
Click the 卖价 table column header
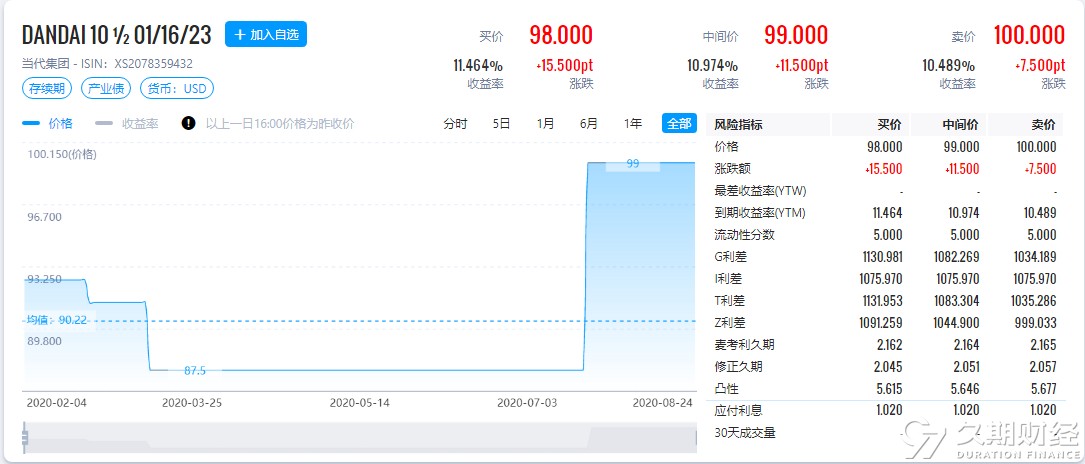tap(1043, 125)
